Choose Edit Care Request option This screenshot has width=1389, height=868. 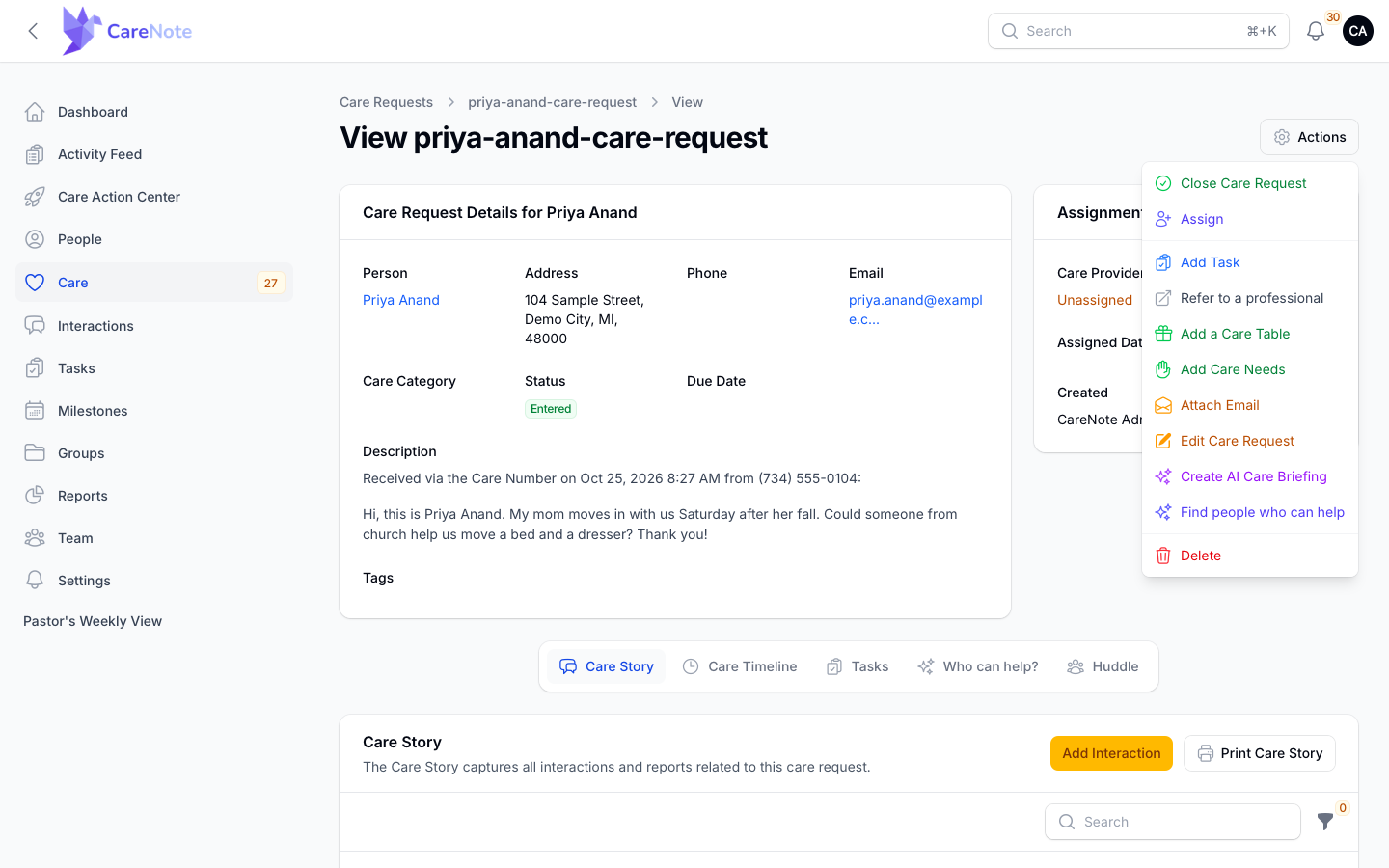click(1250, 441)
